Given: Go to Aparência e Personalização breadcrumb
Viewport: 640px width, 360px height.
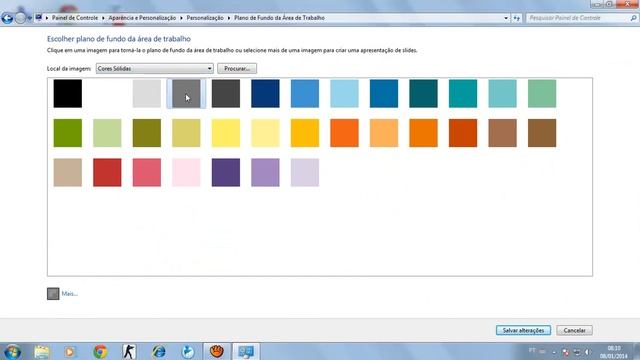Looking at the screenshot, I should pos(142,18).
